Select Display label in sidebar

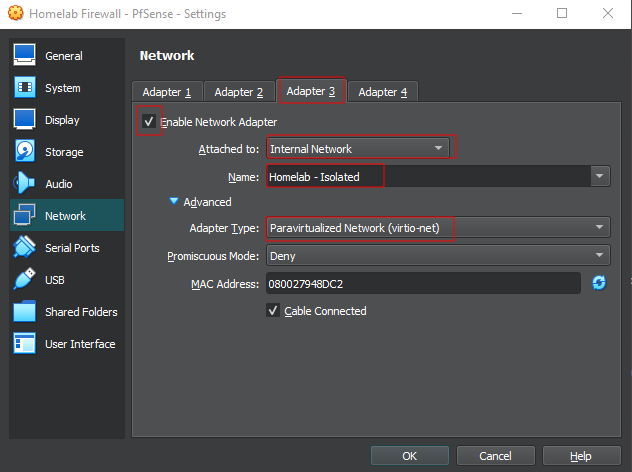(62, 120)
